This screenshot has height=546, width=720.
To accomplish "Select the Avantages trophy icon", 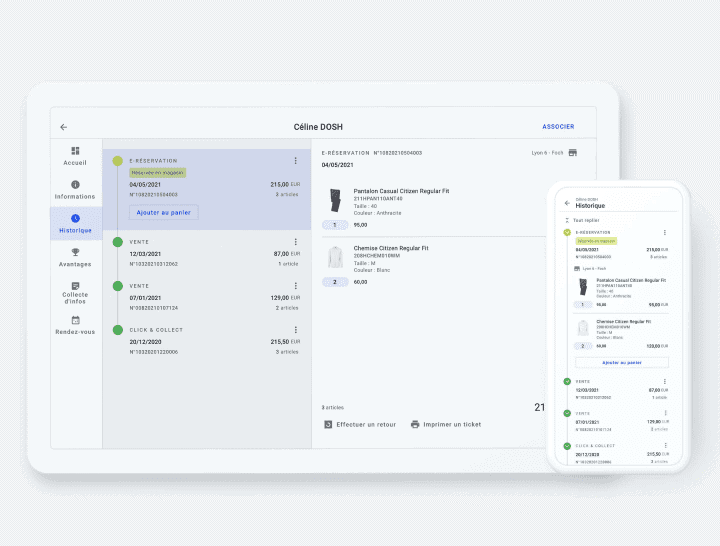I will click(x=75, y=253).
